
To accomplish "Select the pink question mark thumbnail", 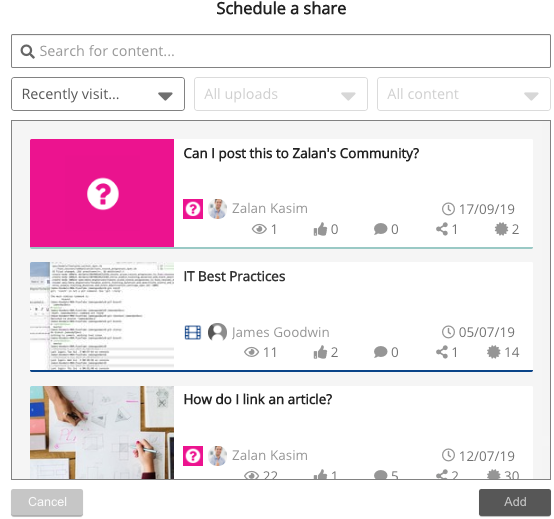I will [102, 193].
